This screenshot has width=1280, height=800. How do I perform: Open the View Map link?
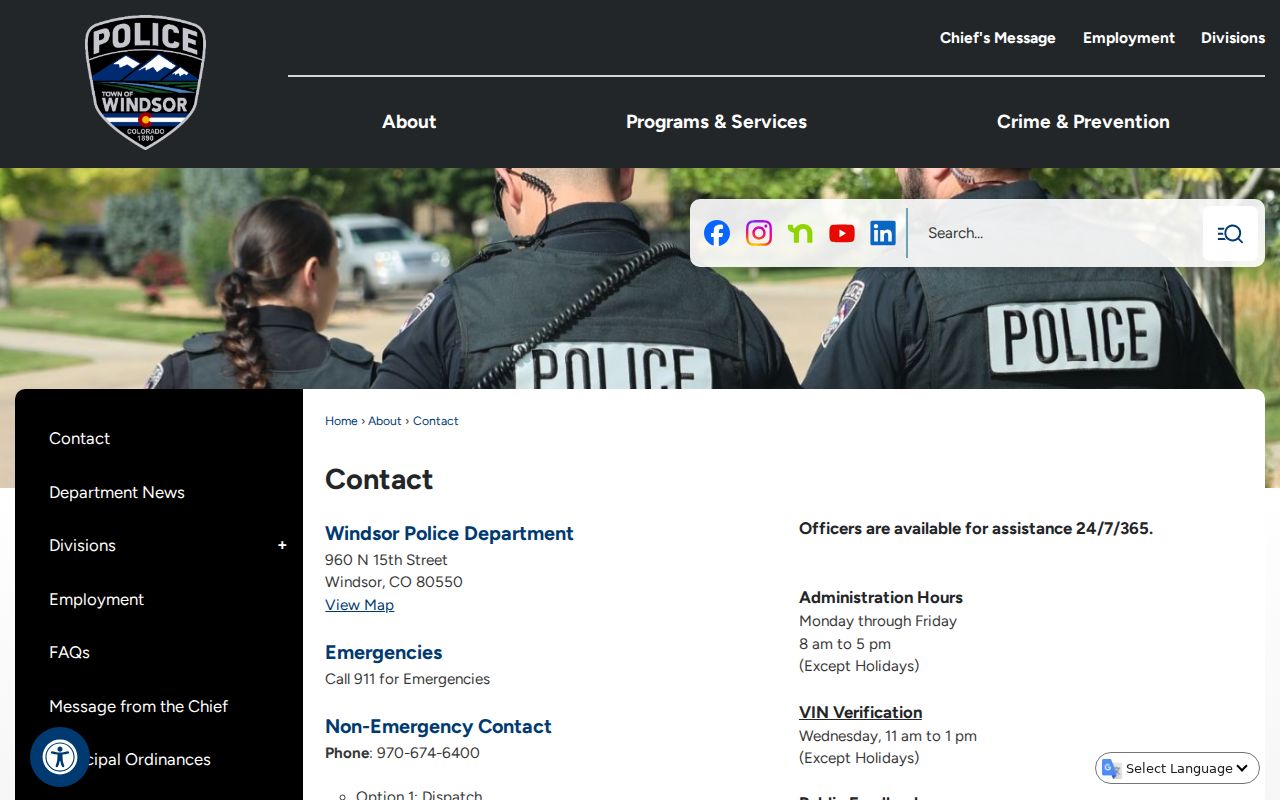point(359,605)
